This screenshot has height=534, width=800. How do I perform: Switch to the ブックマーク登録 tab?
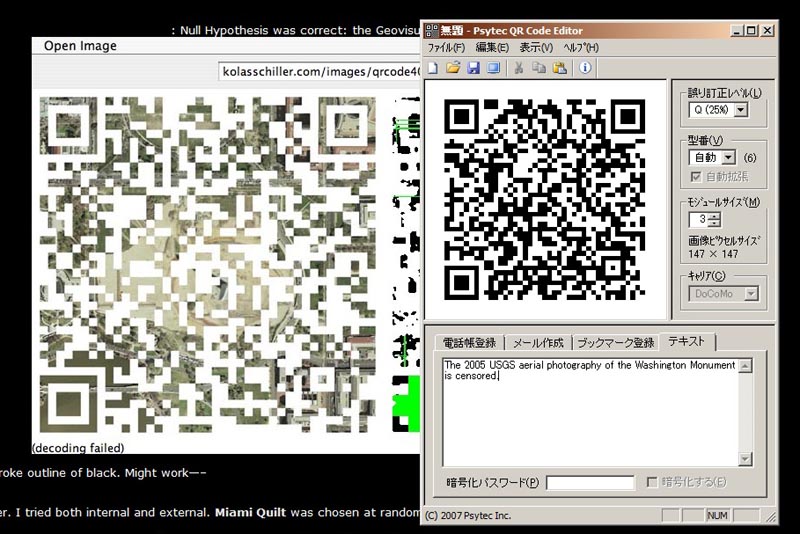[615, 343]
